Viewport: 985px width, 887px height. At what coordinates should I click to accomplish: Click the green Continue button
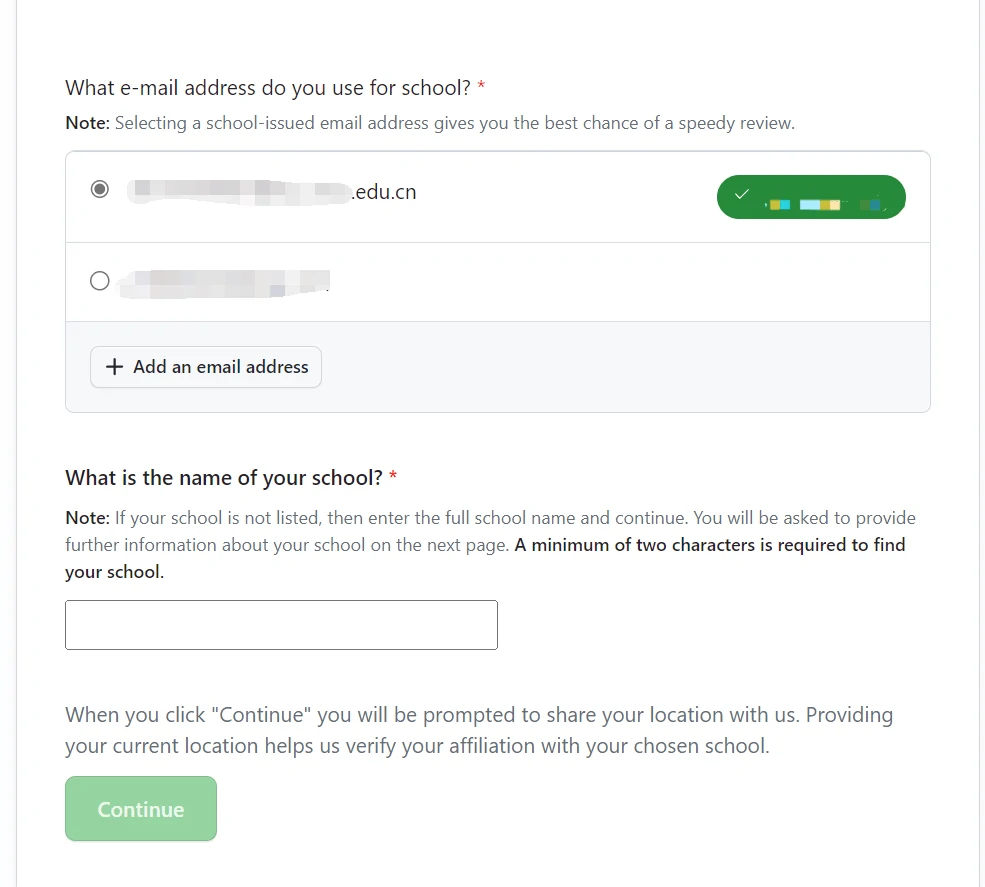point(141,809)
